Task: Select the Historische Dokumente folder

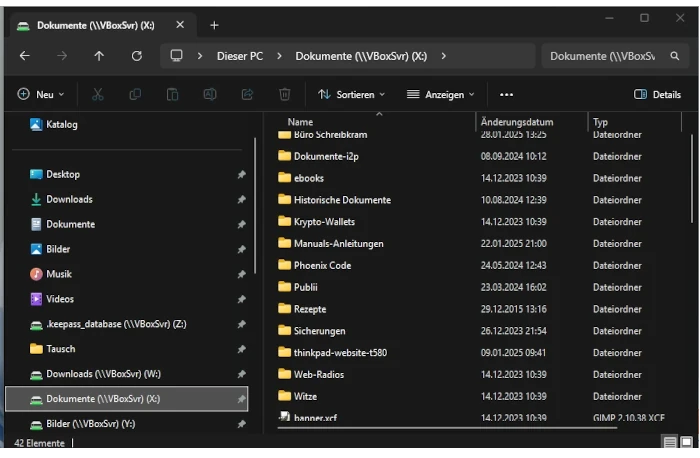Action: point(334,200)
